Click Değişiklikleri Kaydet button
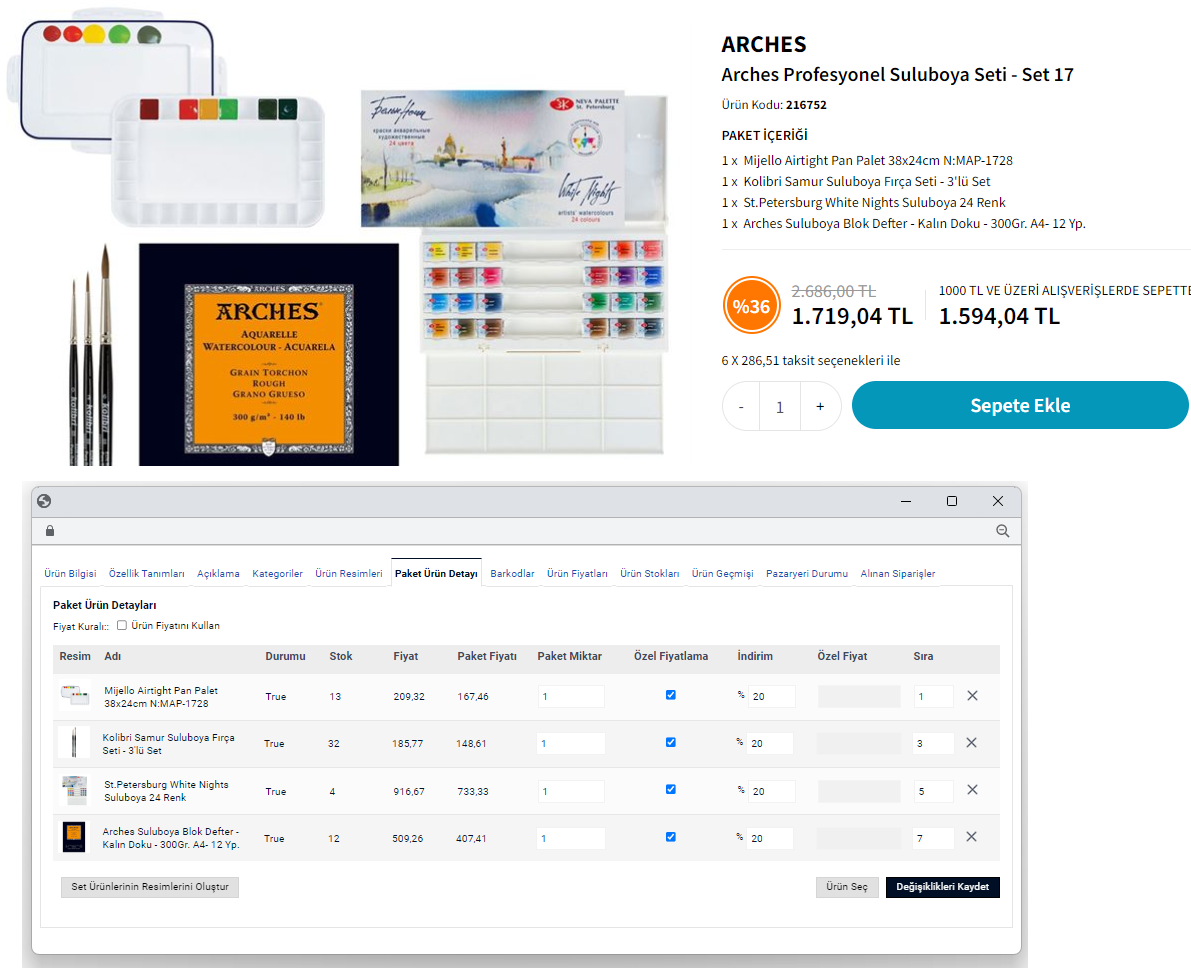The width and height of the screenshot is (1191, 977). [x=943, y=887]
